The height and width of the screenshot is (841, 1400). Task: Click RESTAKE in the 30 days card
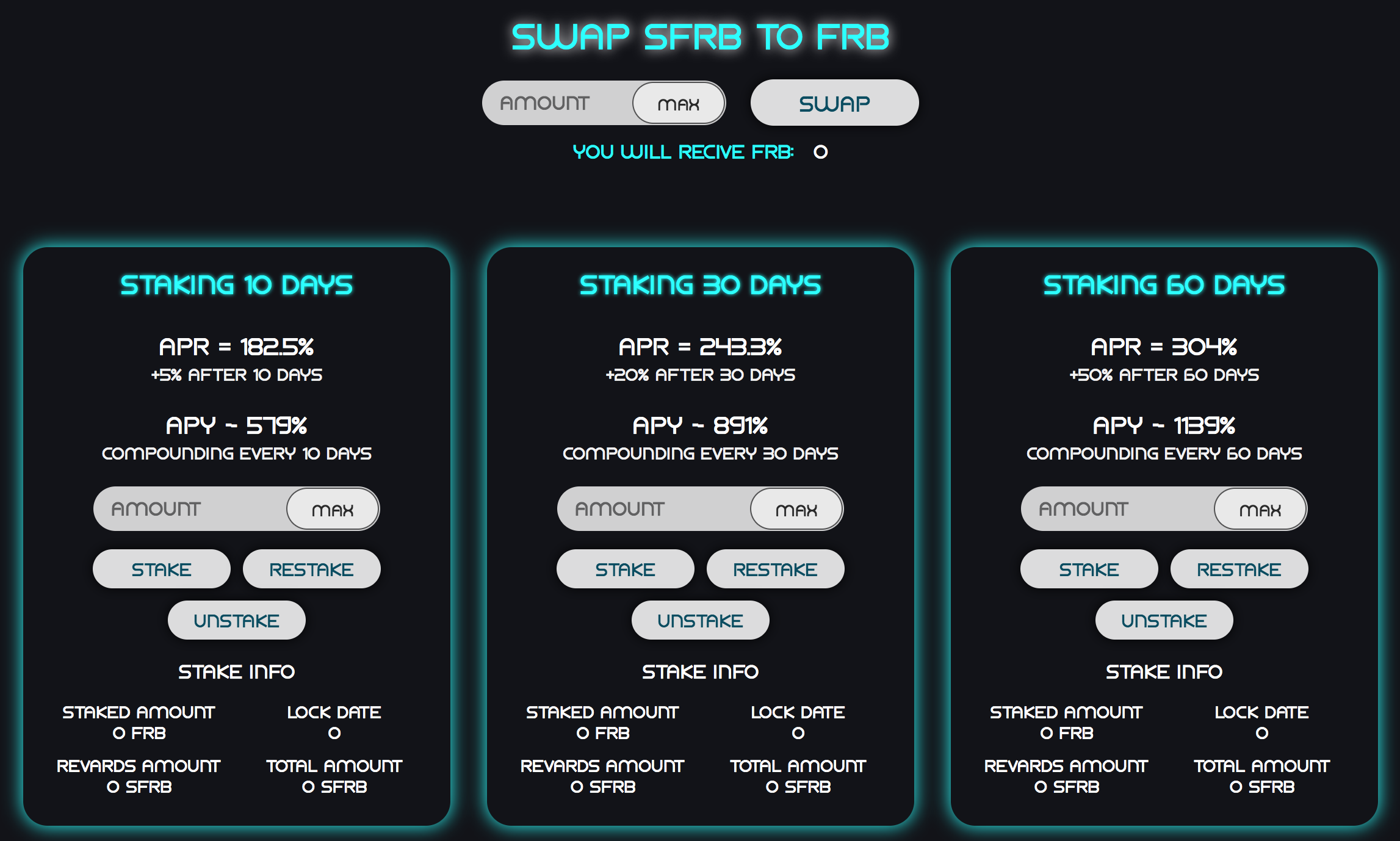point(775,569)
